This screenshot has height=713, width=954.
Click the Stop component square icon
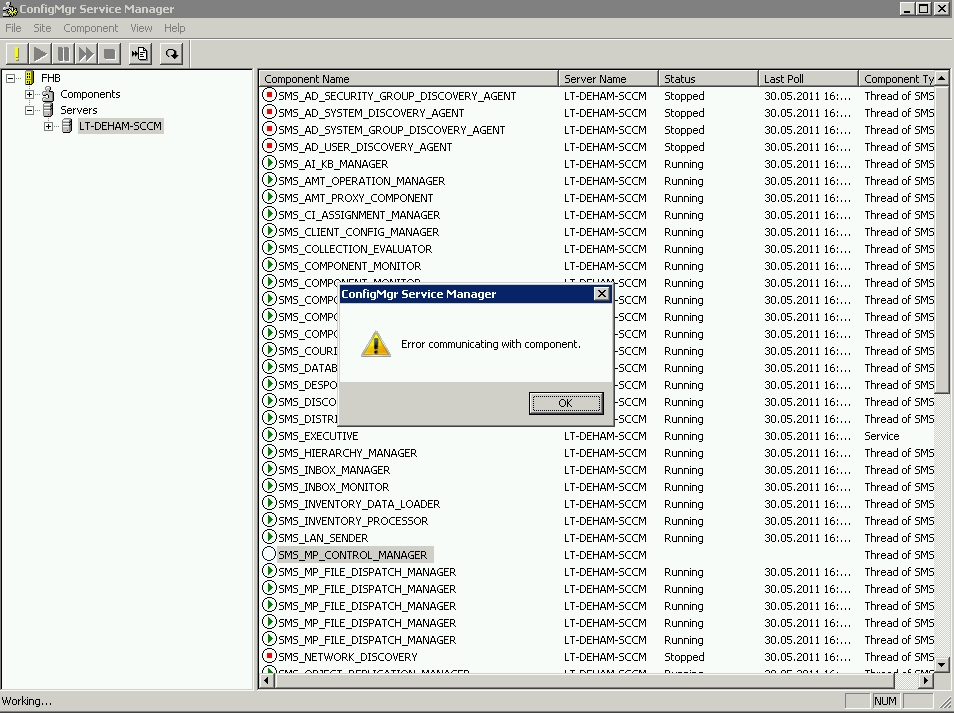(110, 54)
